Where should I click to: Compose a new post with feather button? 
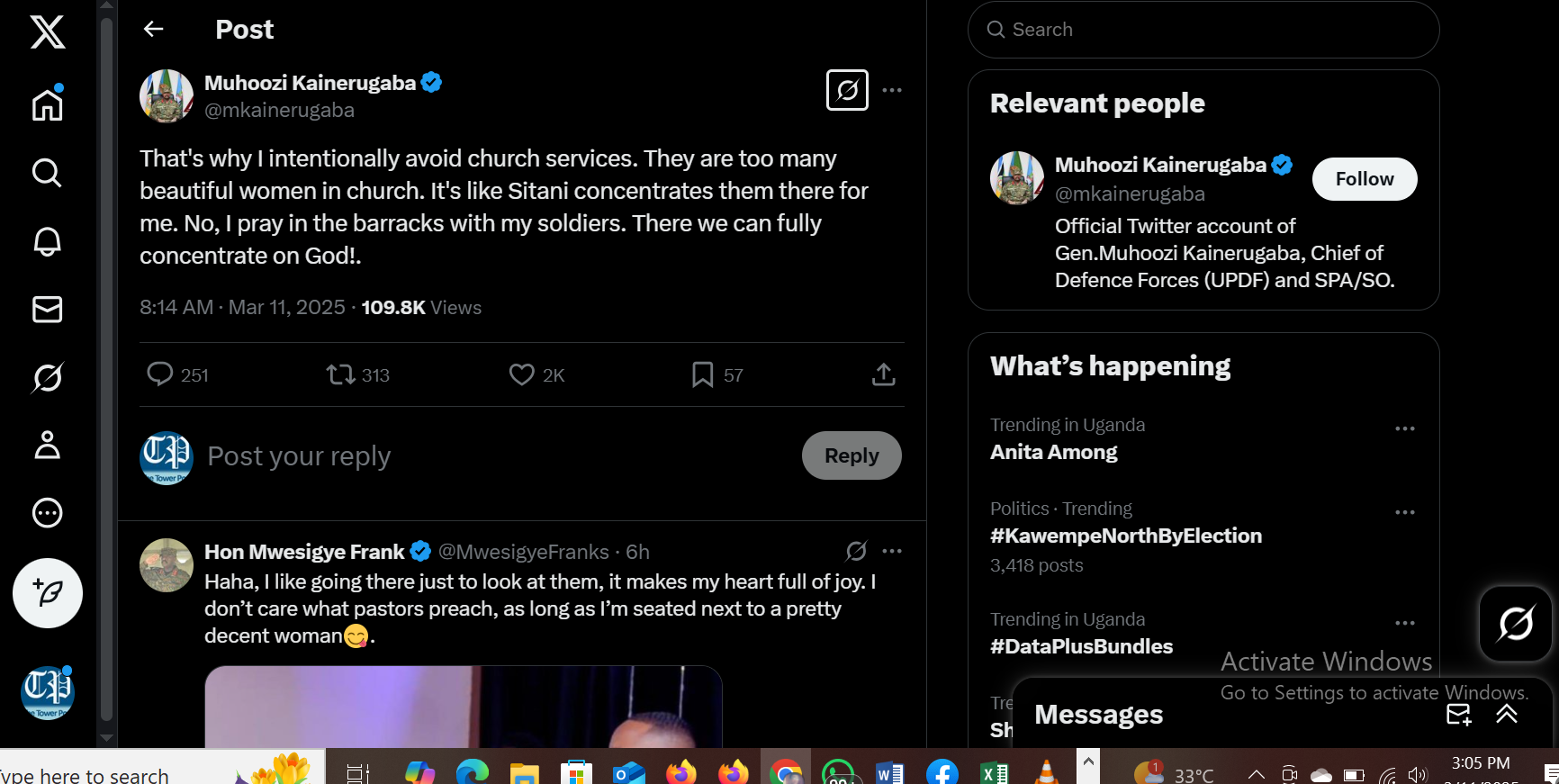[x=48, y=593]
